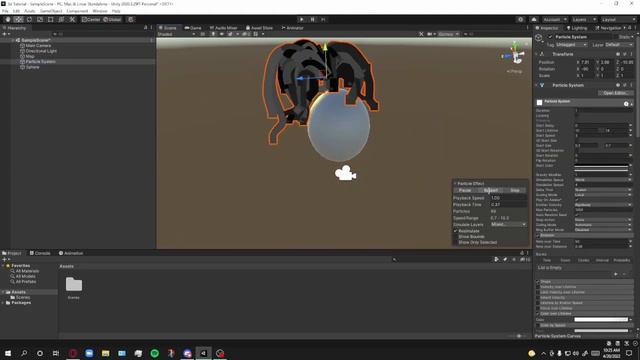Toggle the Resimulate checkbox
This screenshot has height=360, width=640.
pos(456,231)
